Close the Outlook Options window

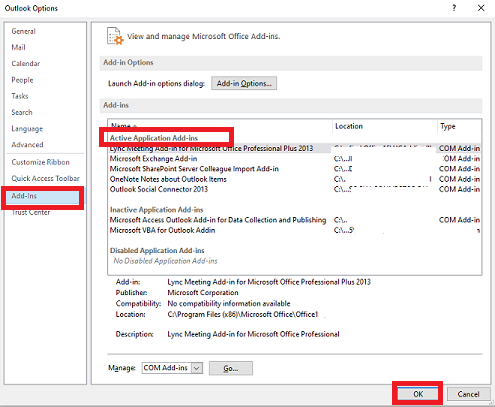tap(481, 8)
